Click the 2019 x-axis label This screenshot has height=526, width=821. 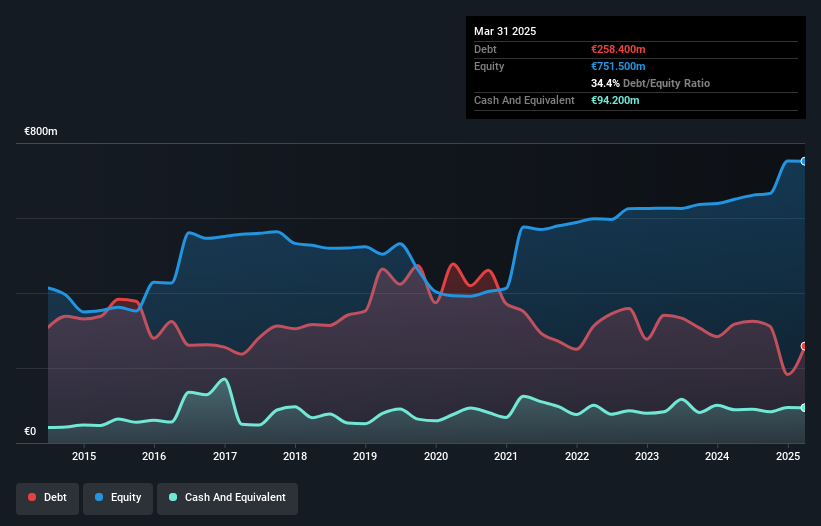click(365, 456)
